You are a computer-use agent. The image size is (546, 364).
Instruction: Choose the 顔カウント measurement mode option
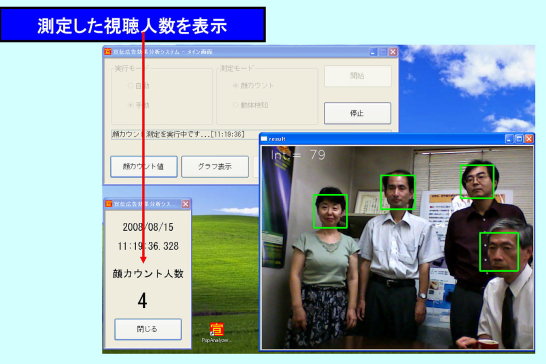click(x=236, y=85)
